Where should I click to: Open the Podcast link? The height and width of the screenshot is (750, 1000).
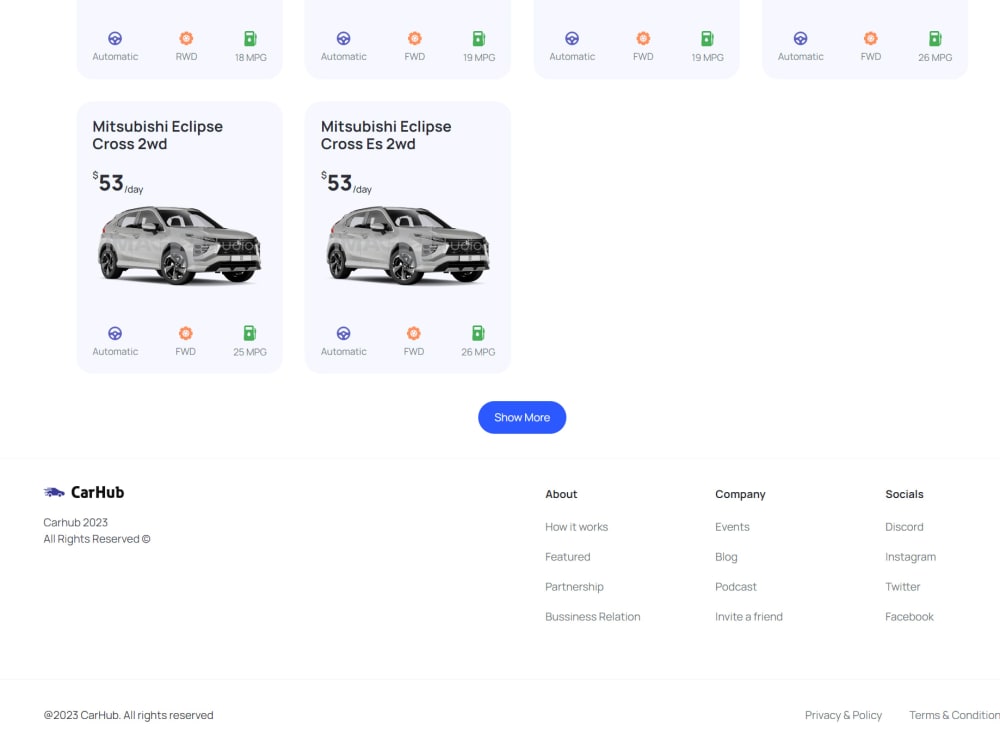[735, 587]
